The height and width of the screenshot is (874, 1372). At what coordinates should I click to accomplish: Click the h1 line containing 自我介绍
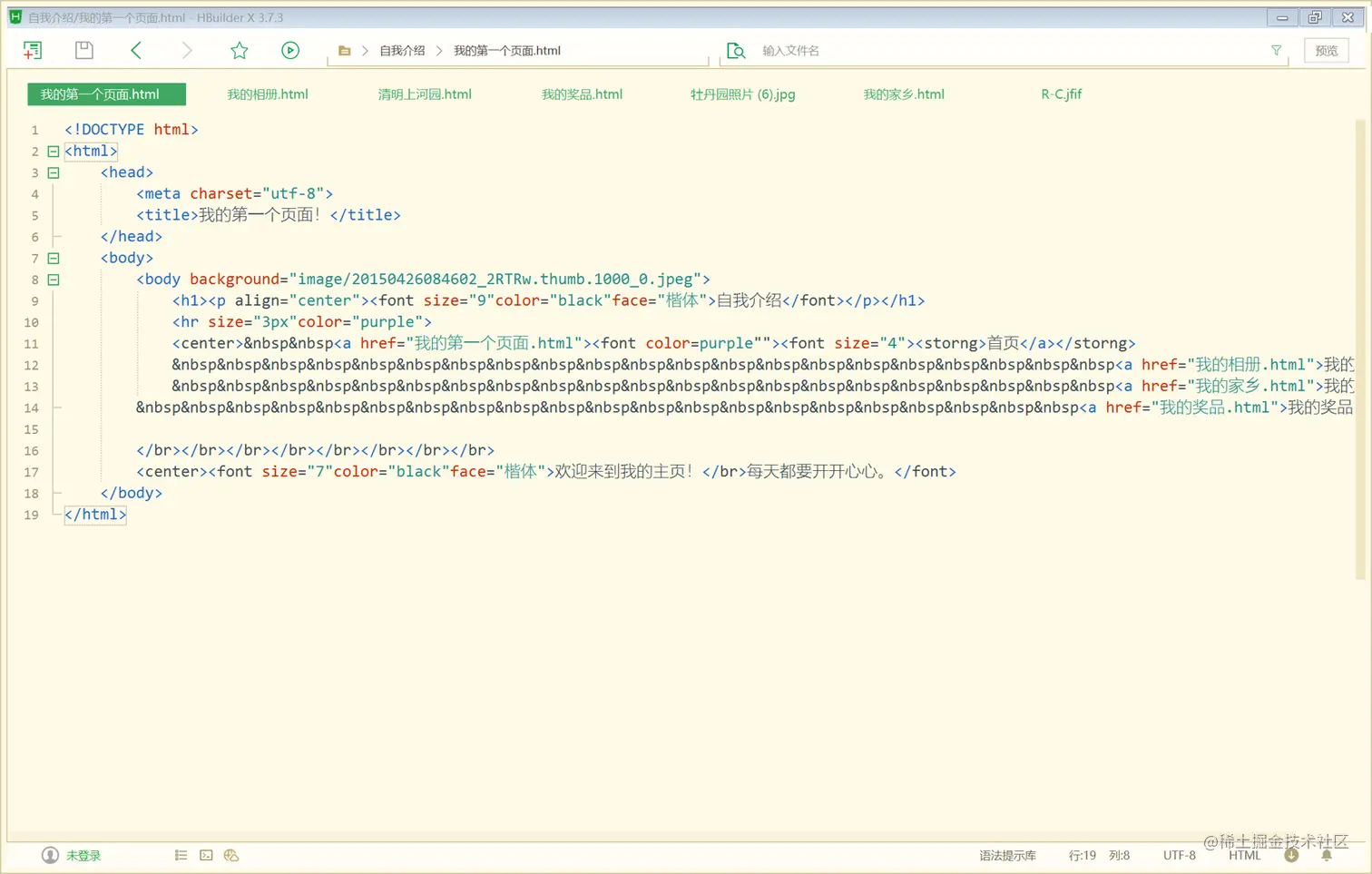tap(549, 301)
